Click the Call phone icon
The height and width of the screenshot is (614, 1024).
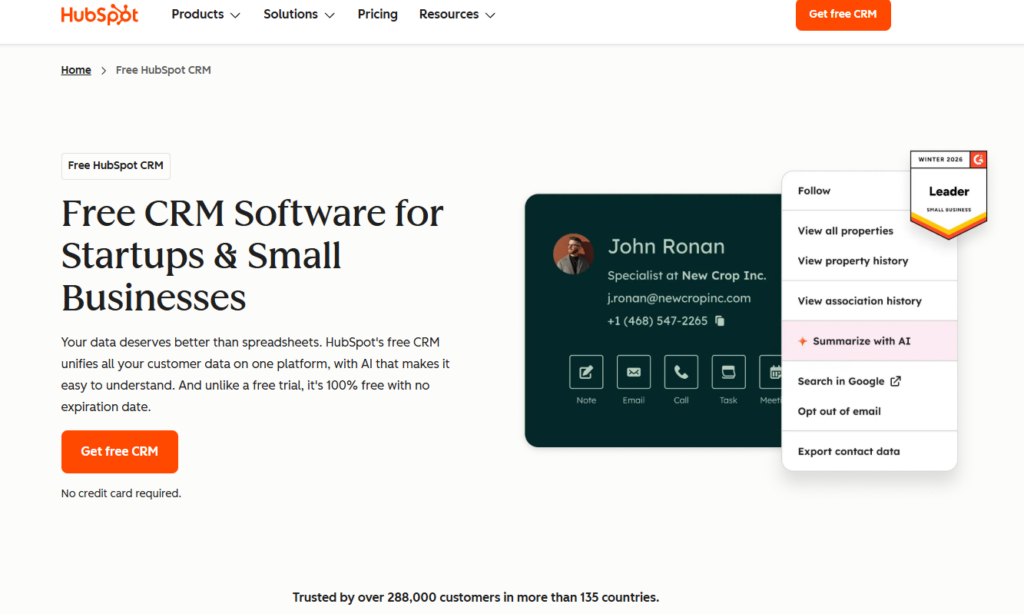pos(681,372)
